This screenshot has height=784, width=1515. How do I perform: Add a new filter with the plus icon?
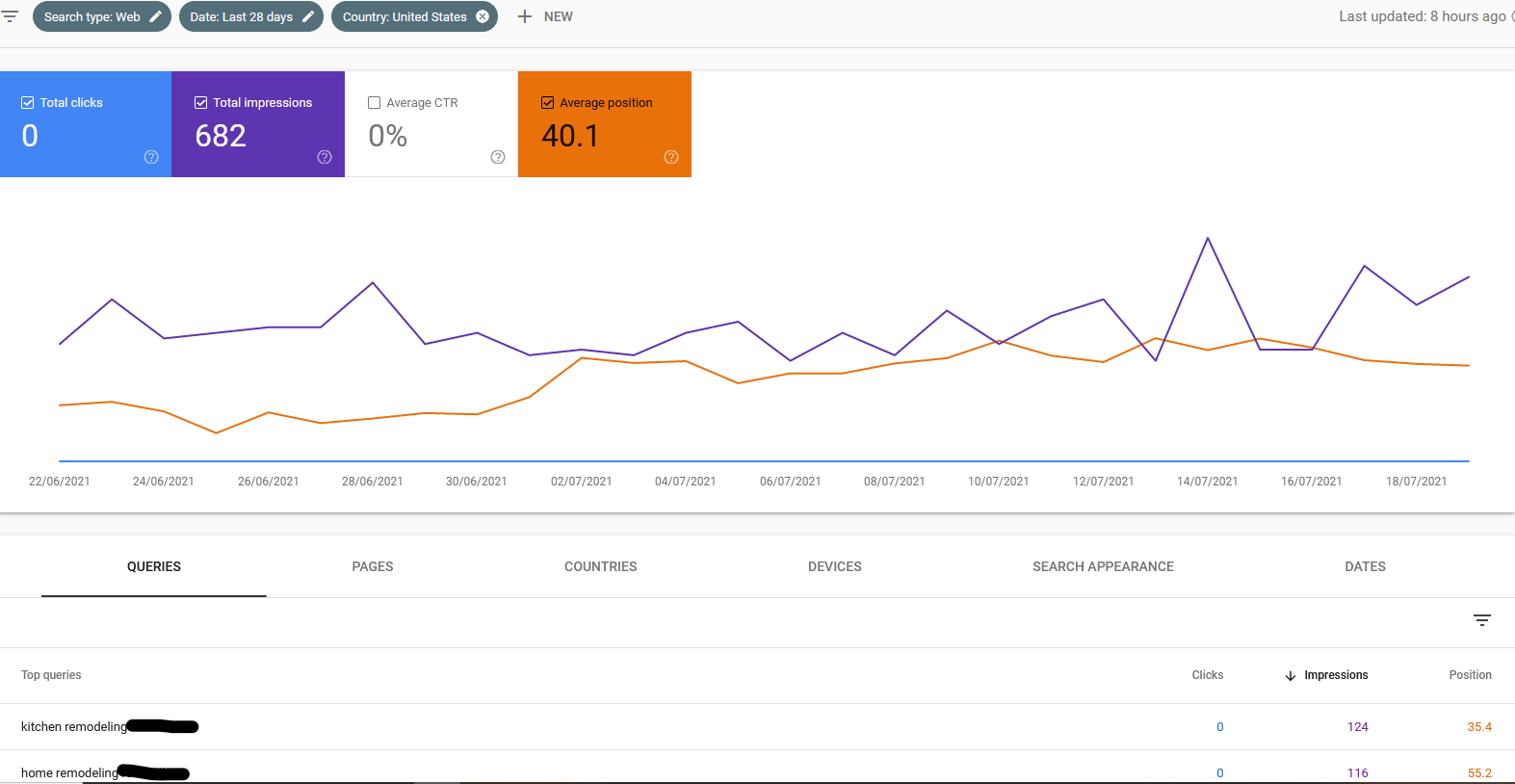525,16
